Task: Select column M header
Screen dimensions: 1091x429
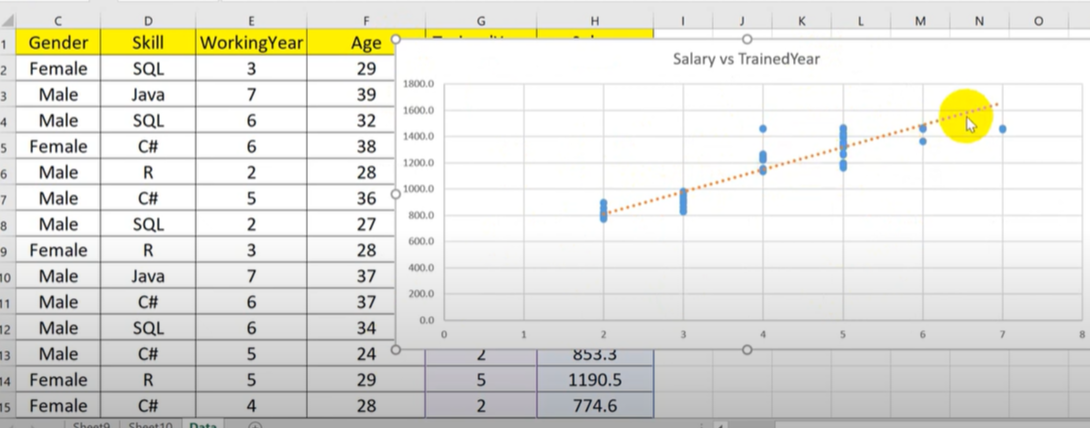Action: click(920, 20)
